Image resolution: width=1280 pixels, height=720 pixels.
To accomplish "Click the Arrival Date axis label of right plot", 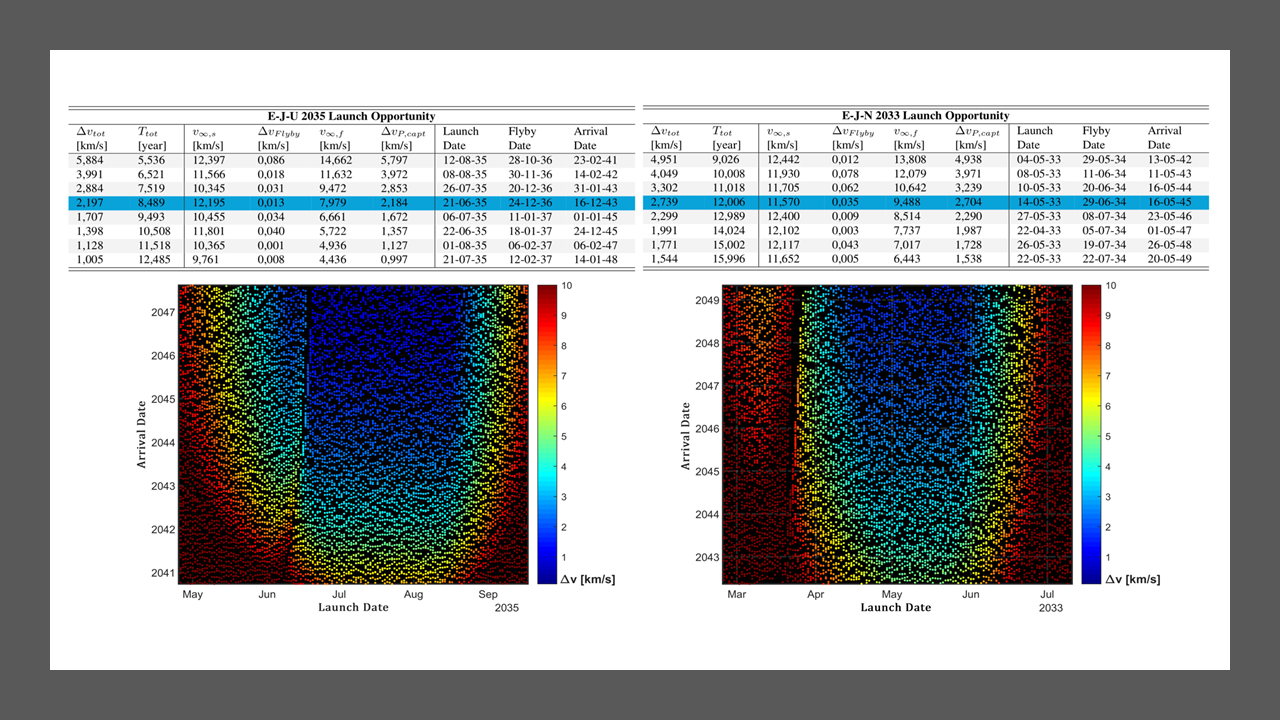I will point(686,435).
